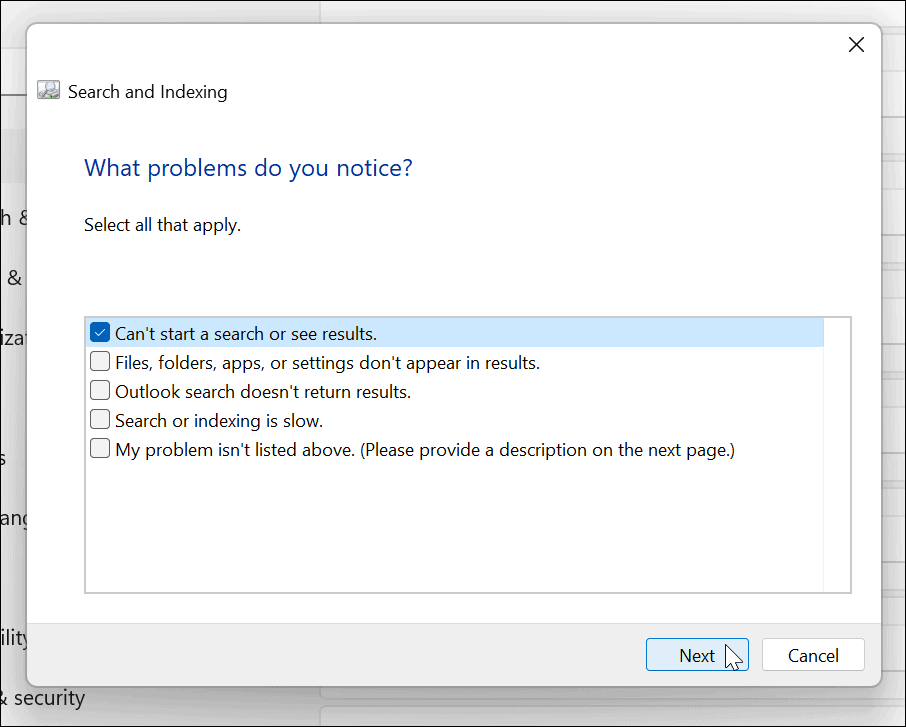Check "Search or indexing is slow"

click(100, 420)
